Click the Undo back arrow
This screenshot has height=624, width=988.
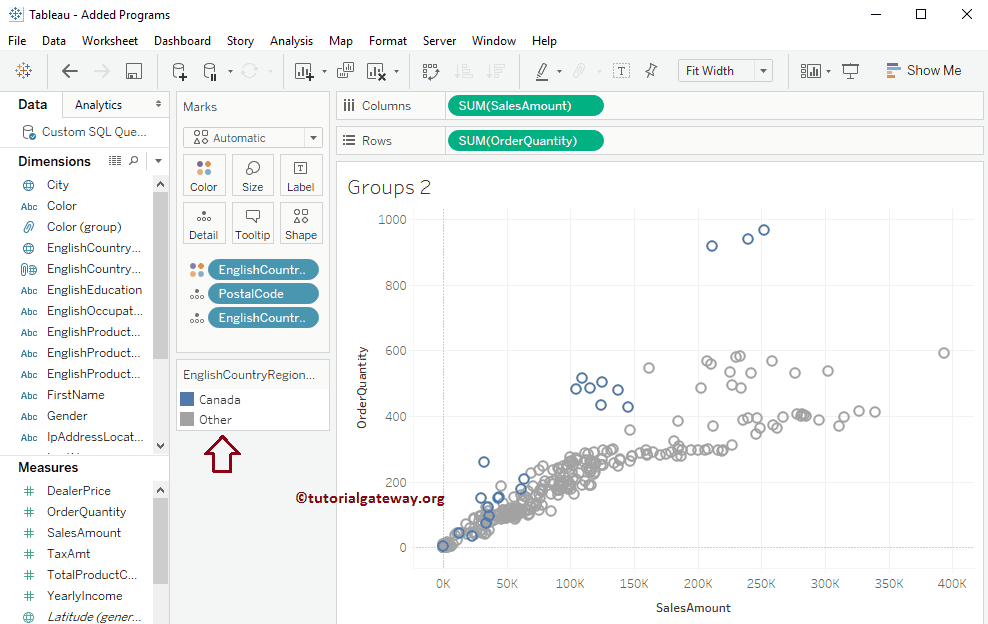pyautogui.click(x=69, y=71)
